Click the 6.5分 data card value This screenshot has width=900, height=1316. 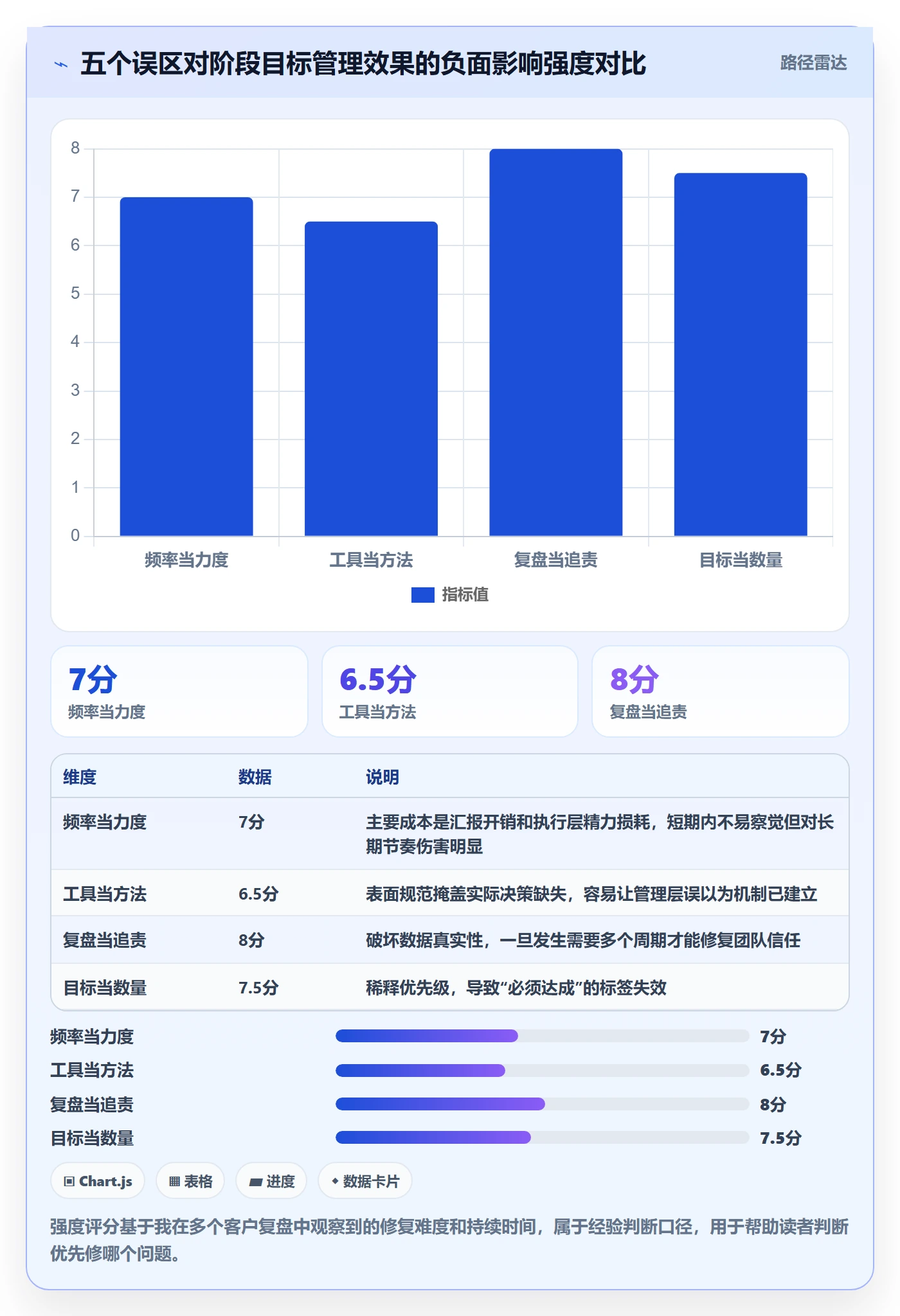(378, 680)
